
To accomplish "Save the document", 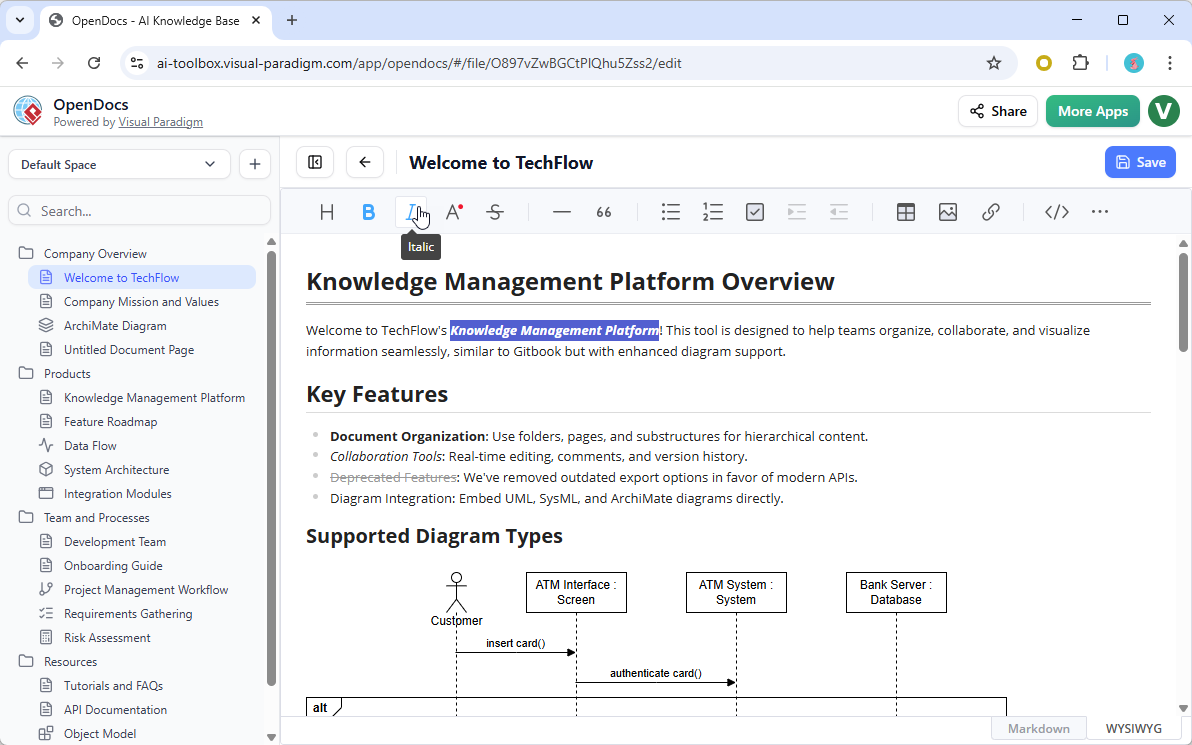I will [x=1140, y=162].
